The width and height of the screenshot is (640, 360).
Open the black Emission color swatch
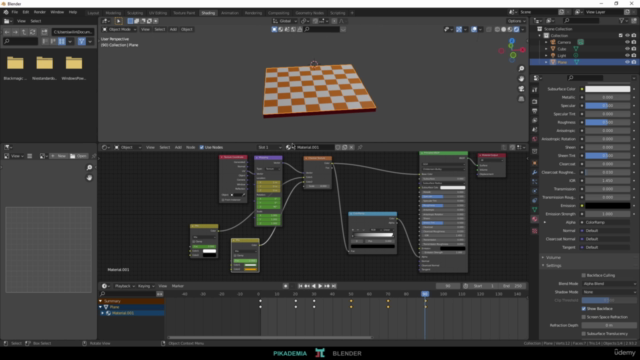[x=607, y=206]
